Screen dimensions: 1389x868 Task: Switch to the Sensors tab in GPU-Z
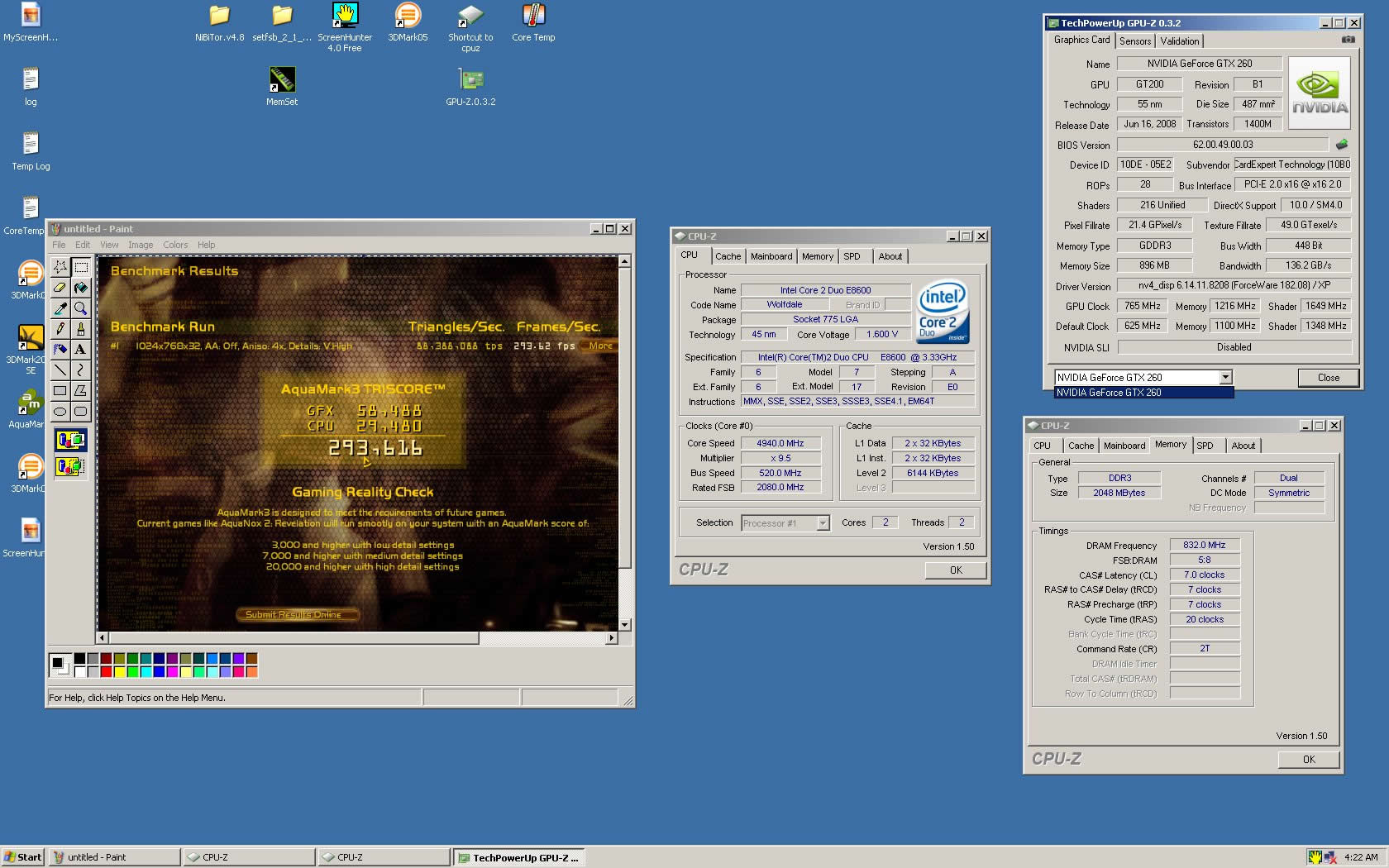(x=1135, y=41)
